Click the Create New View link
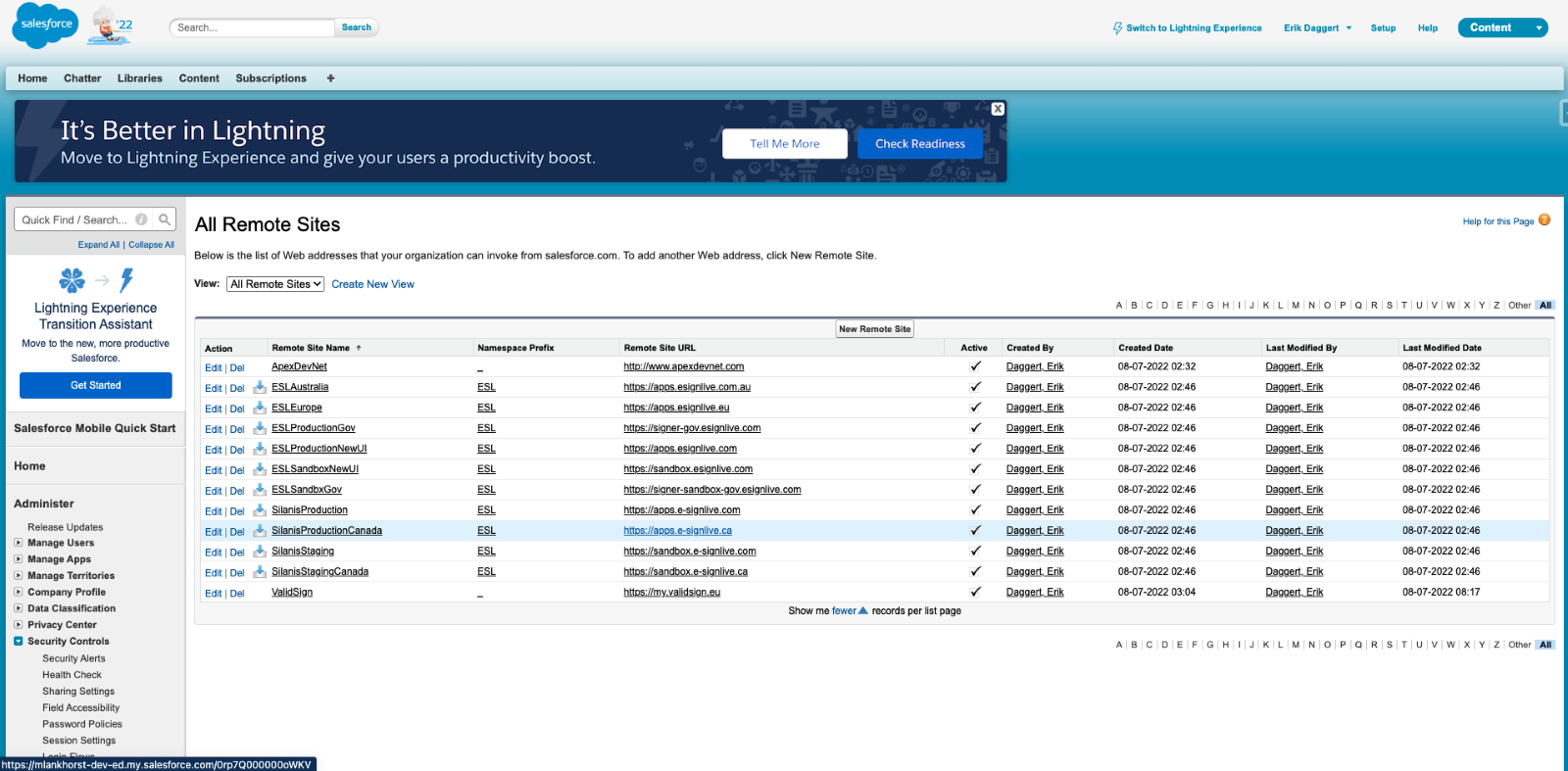The height and width of the screenshot is (771, 1568). click(372, 284)
